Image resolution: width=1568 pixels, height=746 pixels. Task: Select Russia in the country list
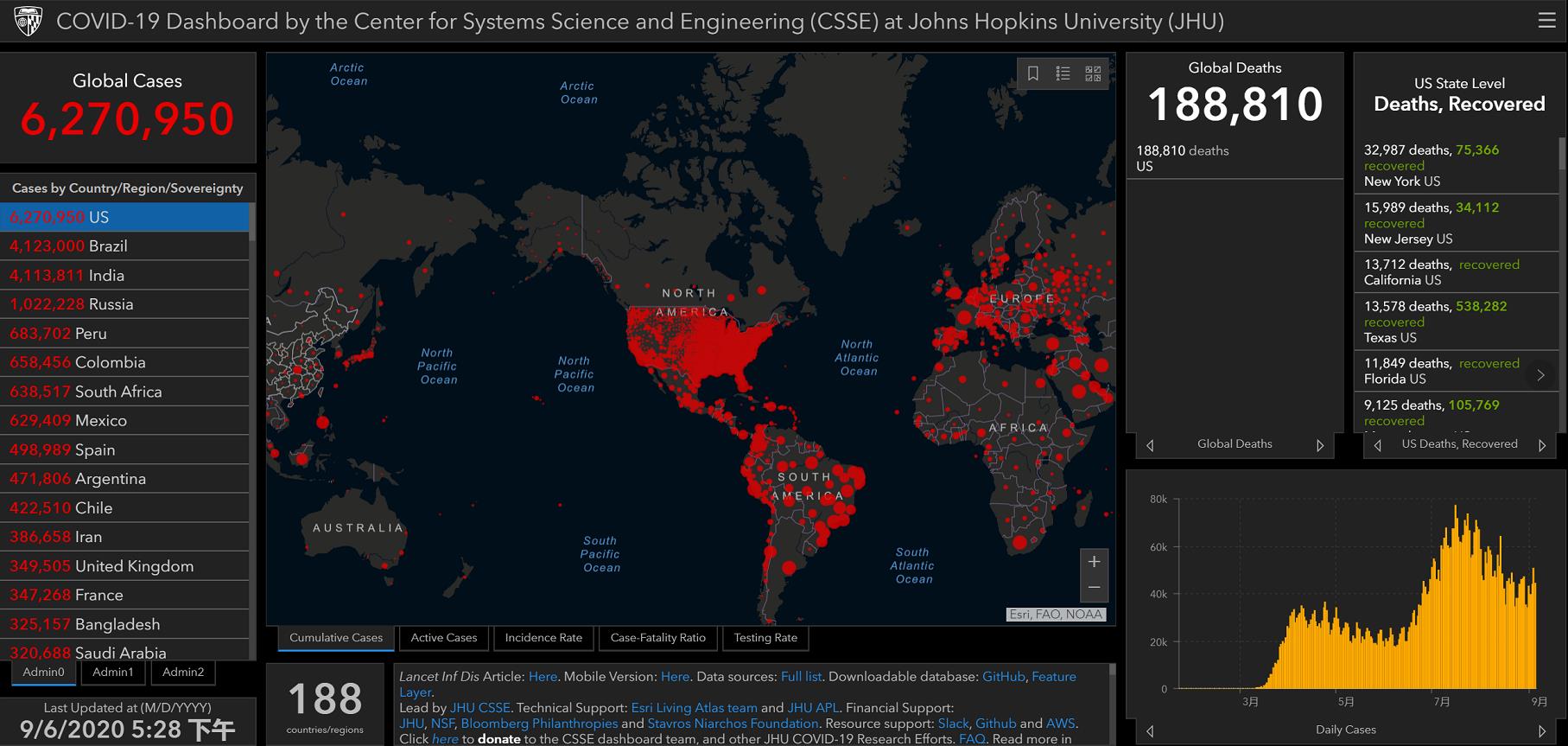coord(124,304)
